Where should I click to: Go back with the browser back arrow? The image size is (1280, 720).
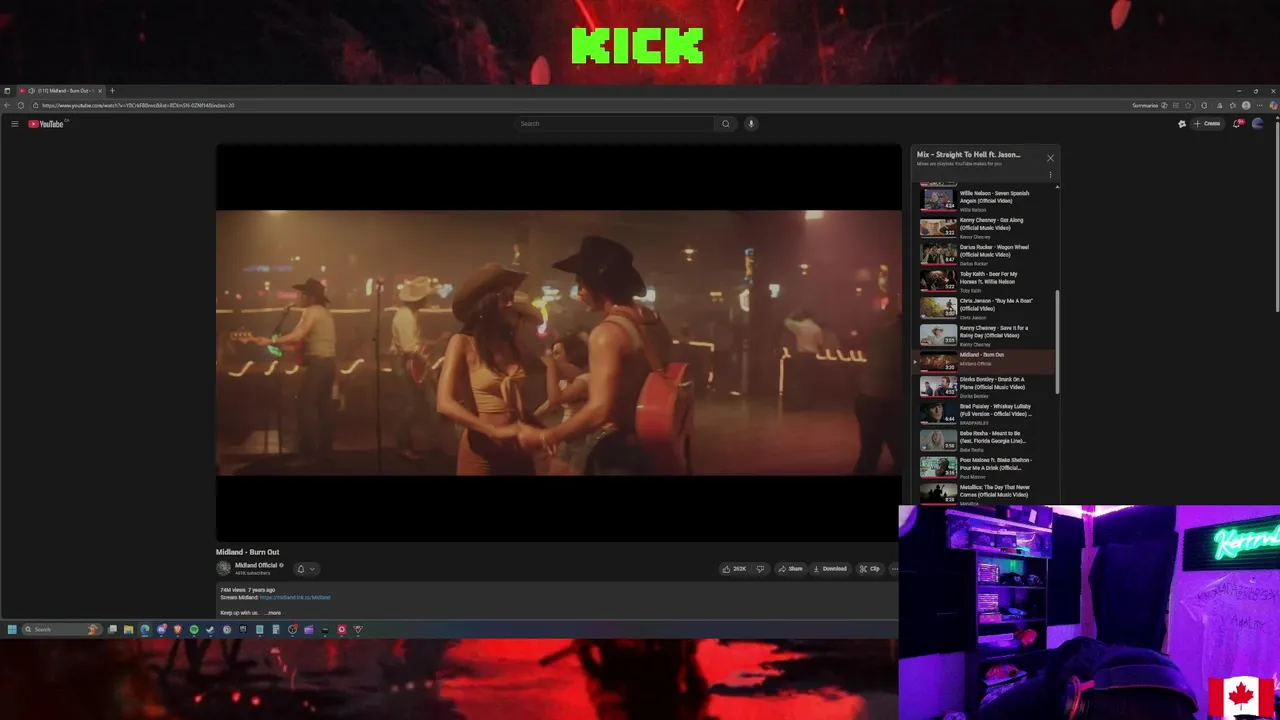tap(8, 105)
